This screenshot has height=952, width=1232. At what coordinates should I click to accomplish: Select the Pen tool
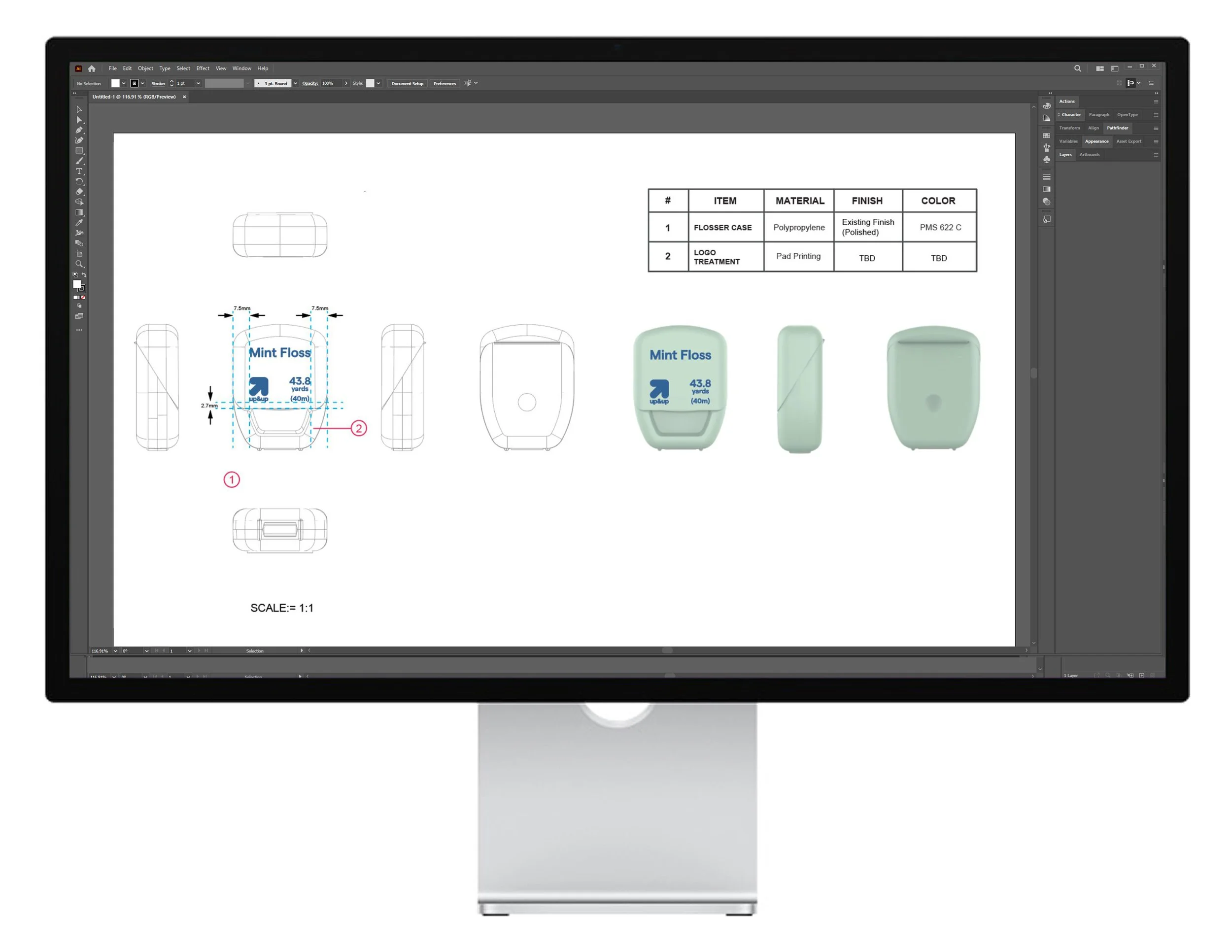coord(79,130)
